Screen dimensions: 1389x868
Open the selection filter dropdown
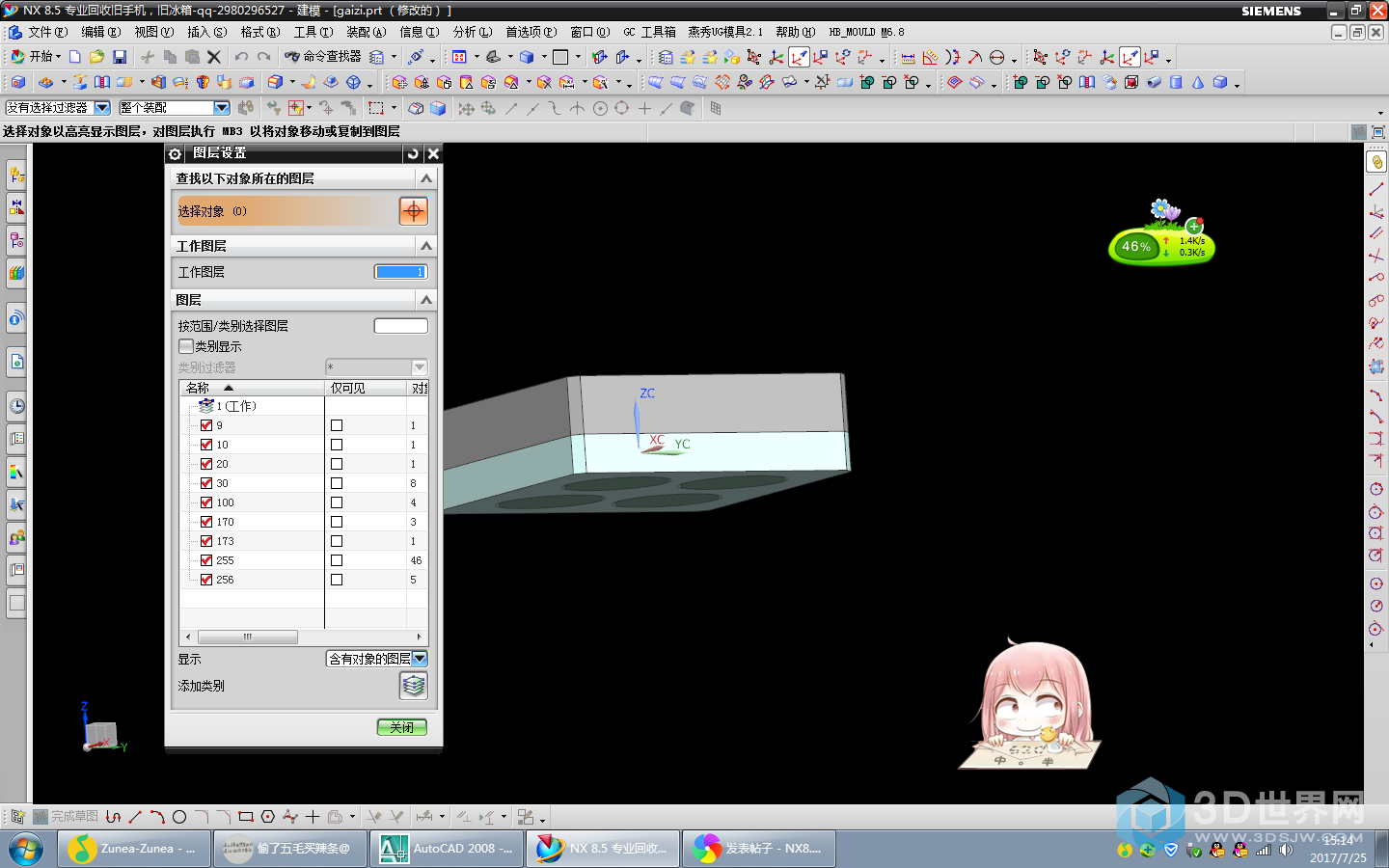point(102,108)
